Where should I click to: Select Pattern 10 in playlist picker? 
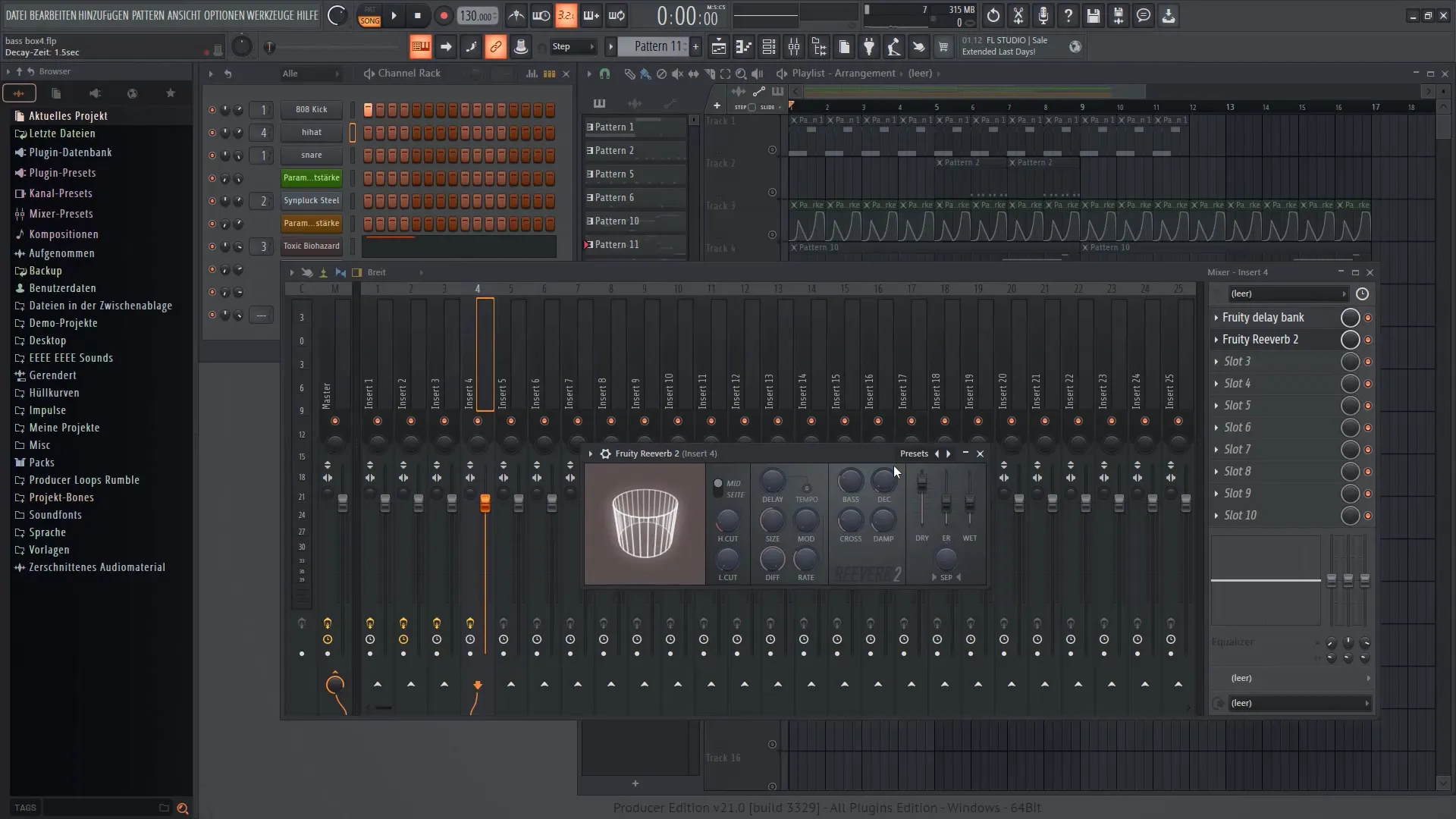tap(635, 221)
